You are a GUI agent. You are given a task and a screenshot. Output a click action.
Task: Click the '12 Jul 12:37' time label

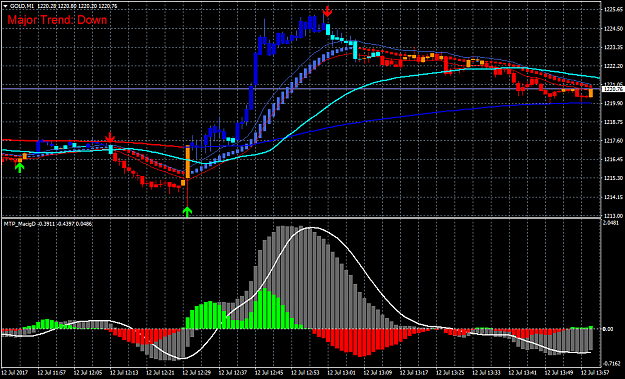[x=232, y=373]
